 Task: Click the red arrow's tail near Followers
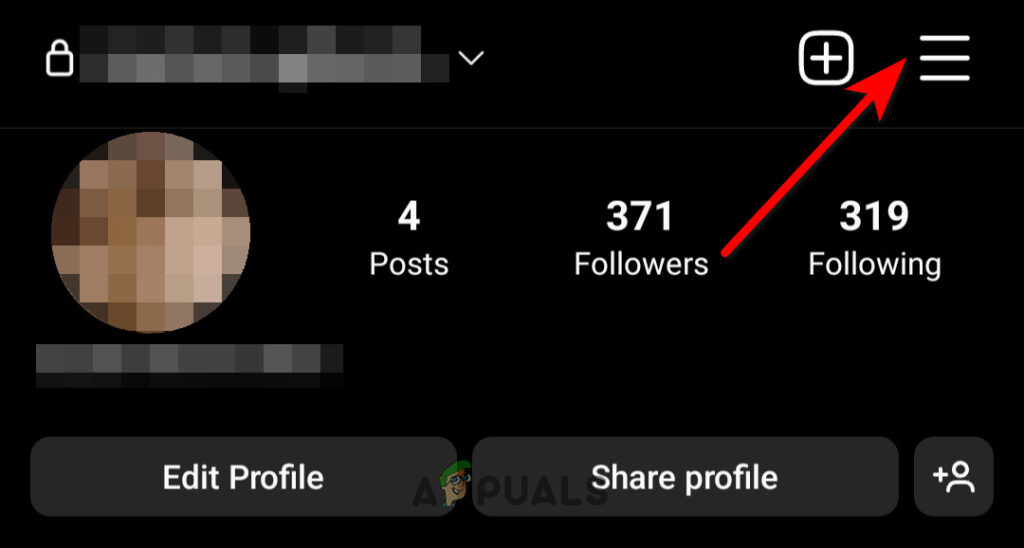(727, 251)
